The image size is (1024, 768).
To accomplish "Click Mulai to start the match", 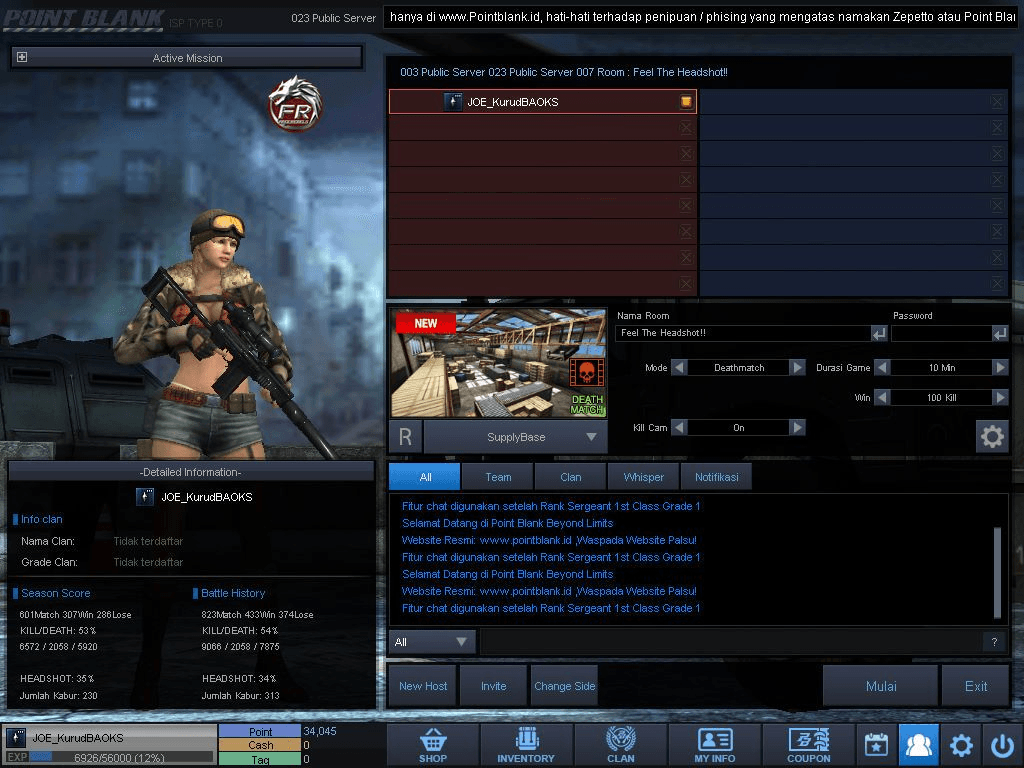I will [x=880, y=686].
